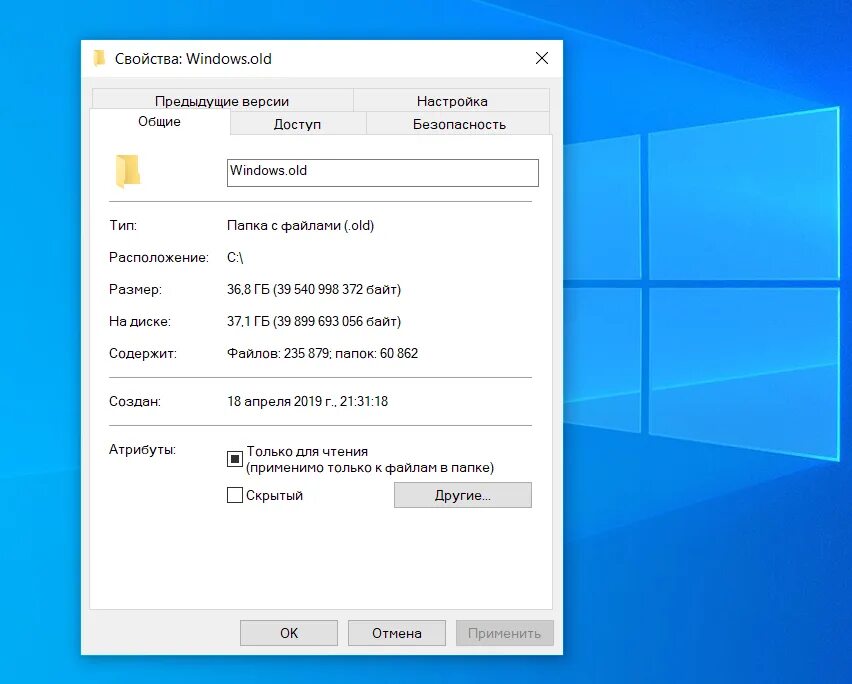Click the 'Создан:' label
Viewport: 852px width, 684px height.
pyautogui.click(x=135, y=401)
